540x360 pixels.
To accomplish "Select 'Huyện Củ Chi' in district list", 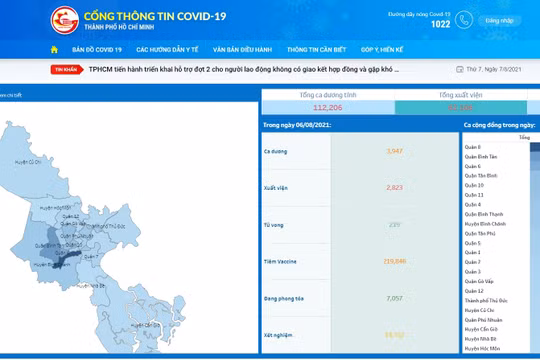I will pos(479,310).
